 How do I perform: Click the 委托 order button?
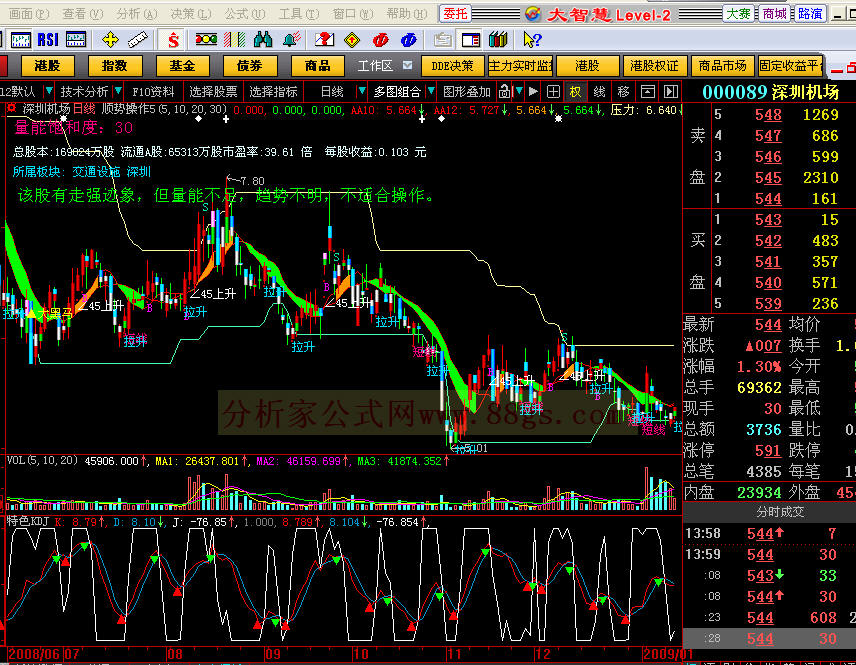[455, 14]
